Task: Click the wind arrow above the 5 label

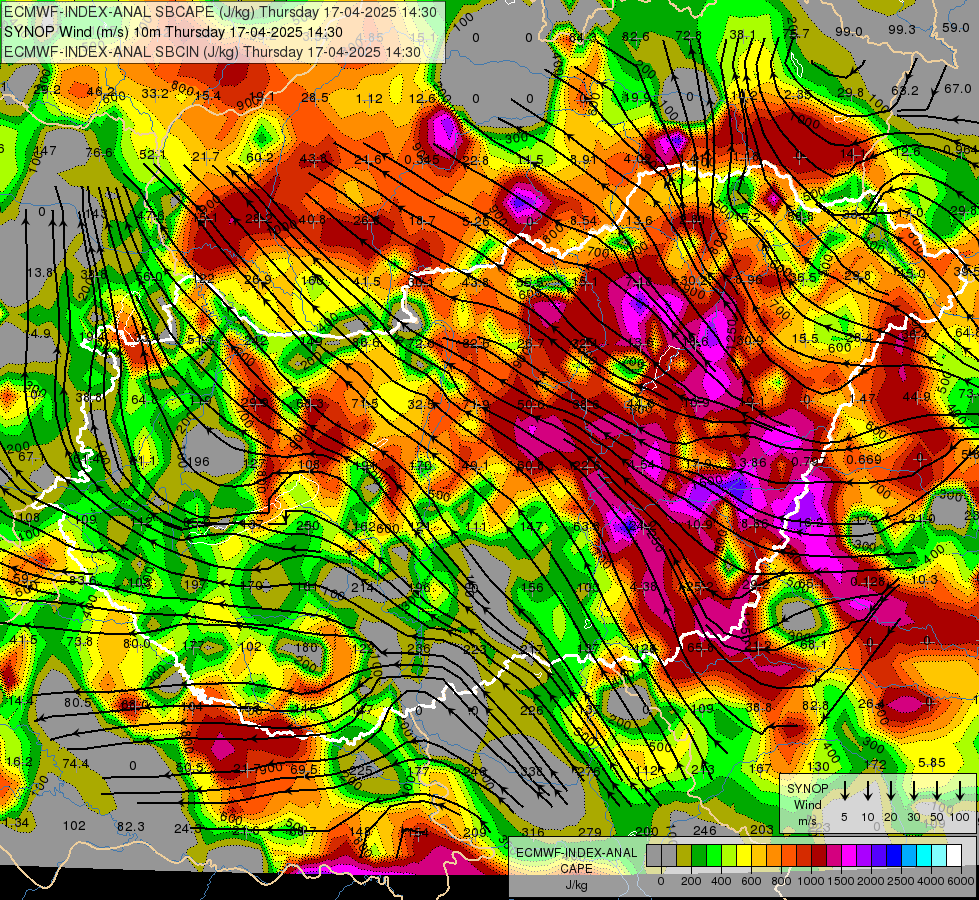Action: [x=844, y=790]
